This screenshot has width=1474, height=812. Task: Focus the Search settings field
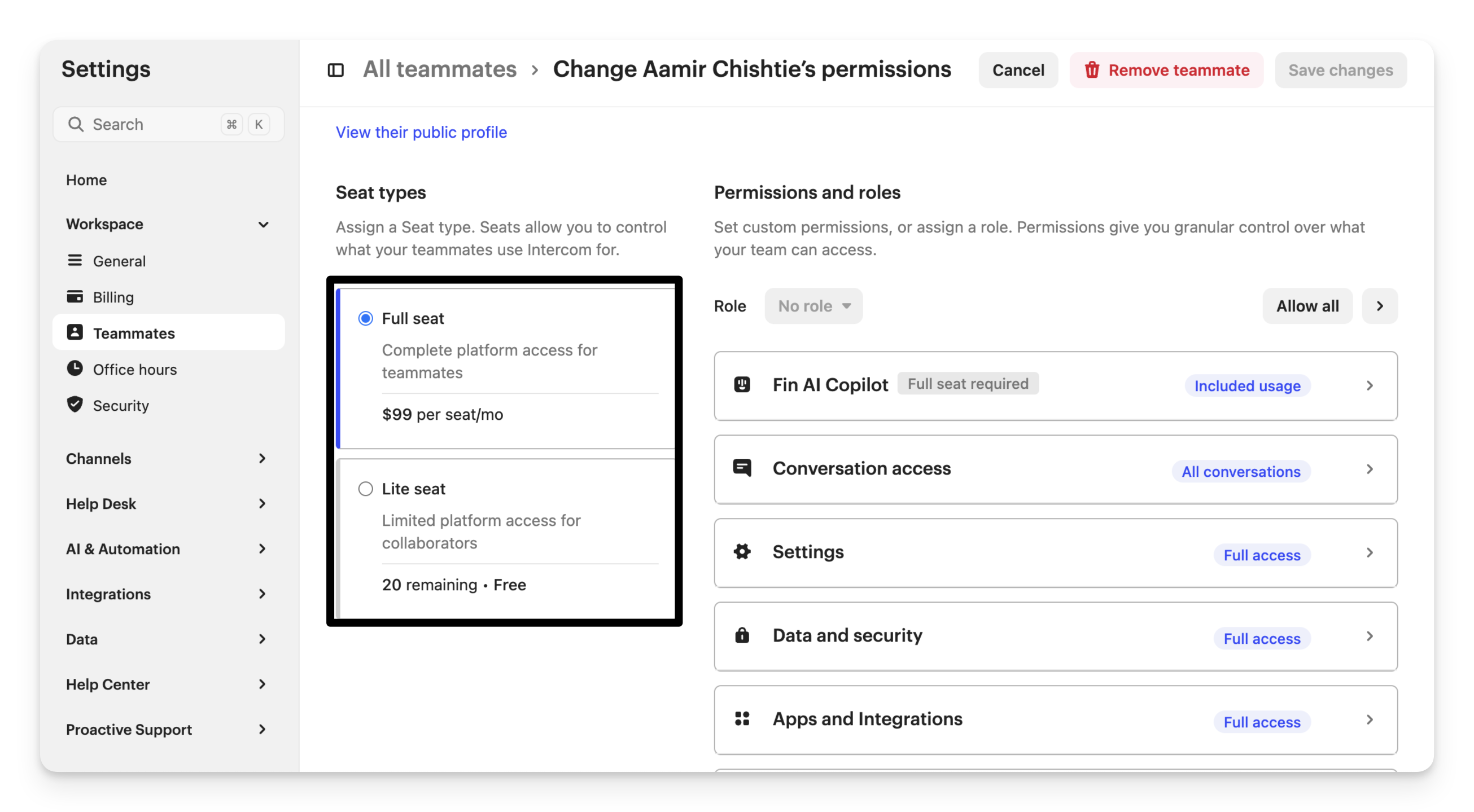click(168, 124)
